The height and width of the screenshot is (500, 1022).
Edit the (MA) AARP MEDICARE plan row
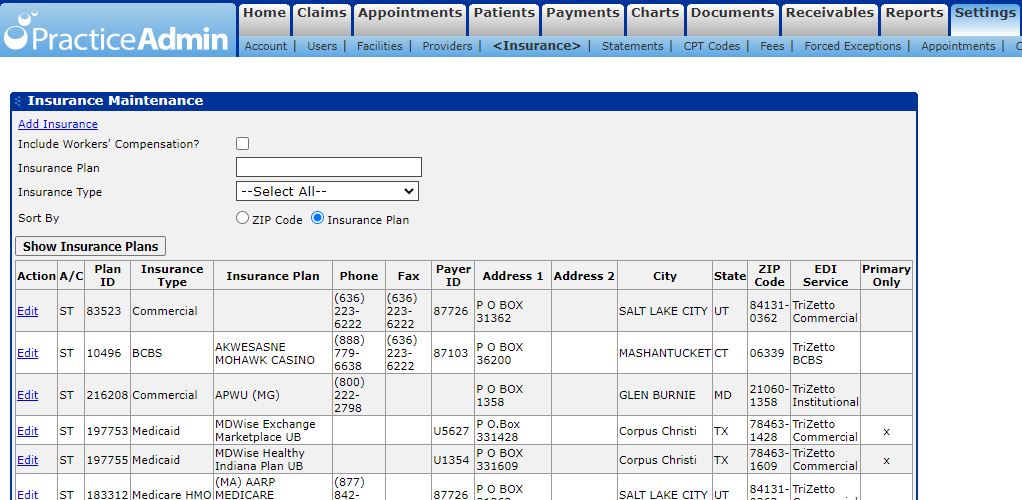(27, 494)
